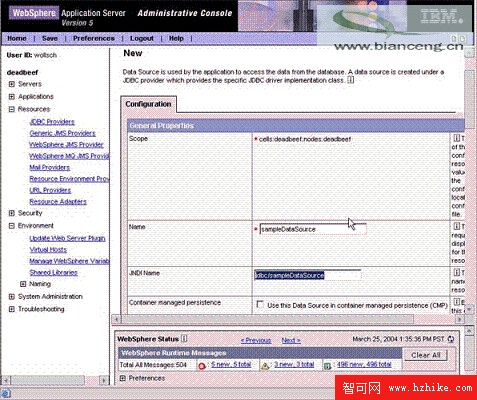
Task: Click the green information messages icon
Action: click(x=327, y=366)
